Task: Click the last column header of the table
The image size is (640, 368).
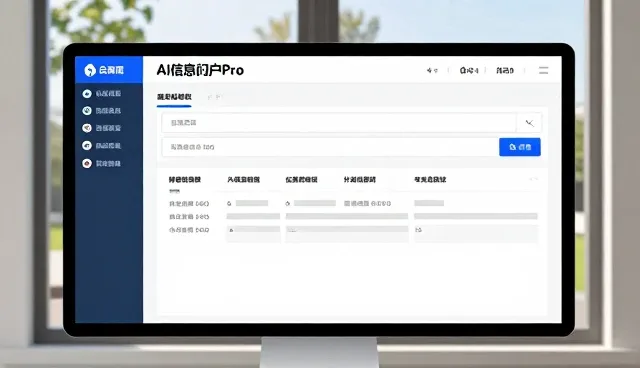Action: tap(430, 180)
